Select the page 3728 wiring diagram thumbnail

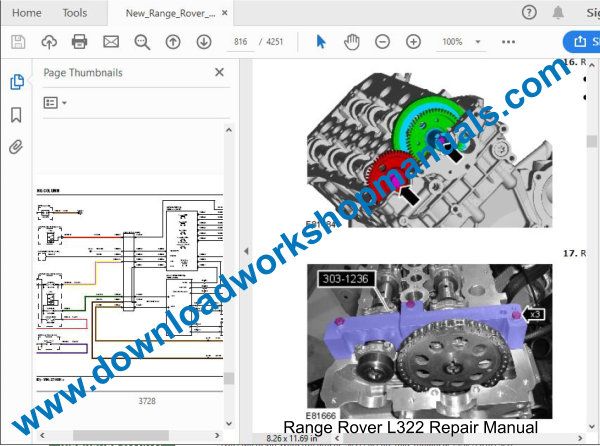coord(130,285)
